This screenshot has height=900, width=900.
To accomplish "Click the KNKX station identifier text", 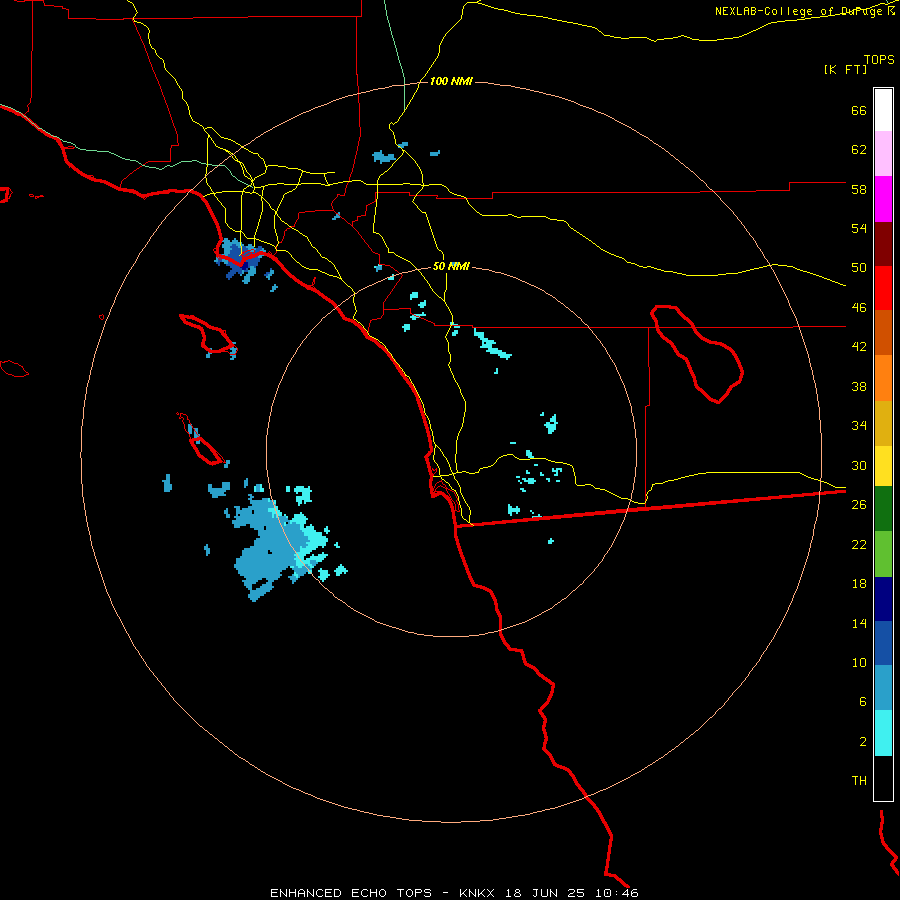I will click(x=479, y=893).
